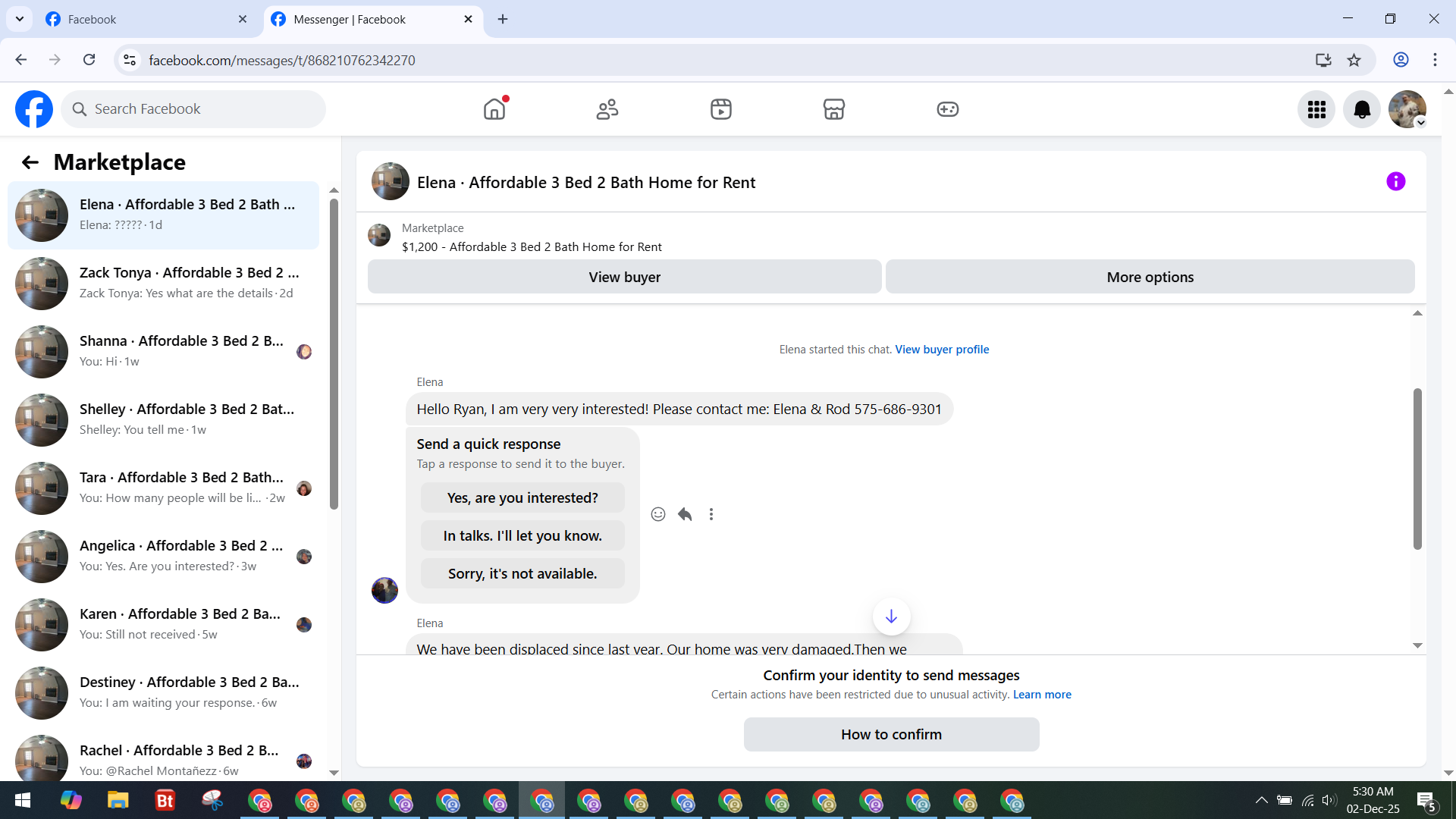The height and width of the screenshot is (819, 1456).
Task: Expand Chrome tab search chevron
Action: [x=20, y=19]
